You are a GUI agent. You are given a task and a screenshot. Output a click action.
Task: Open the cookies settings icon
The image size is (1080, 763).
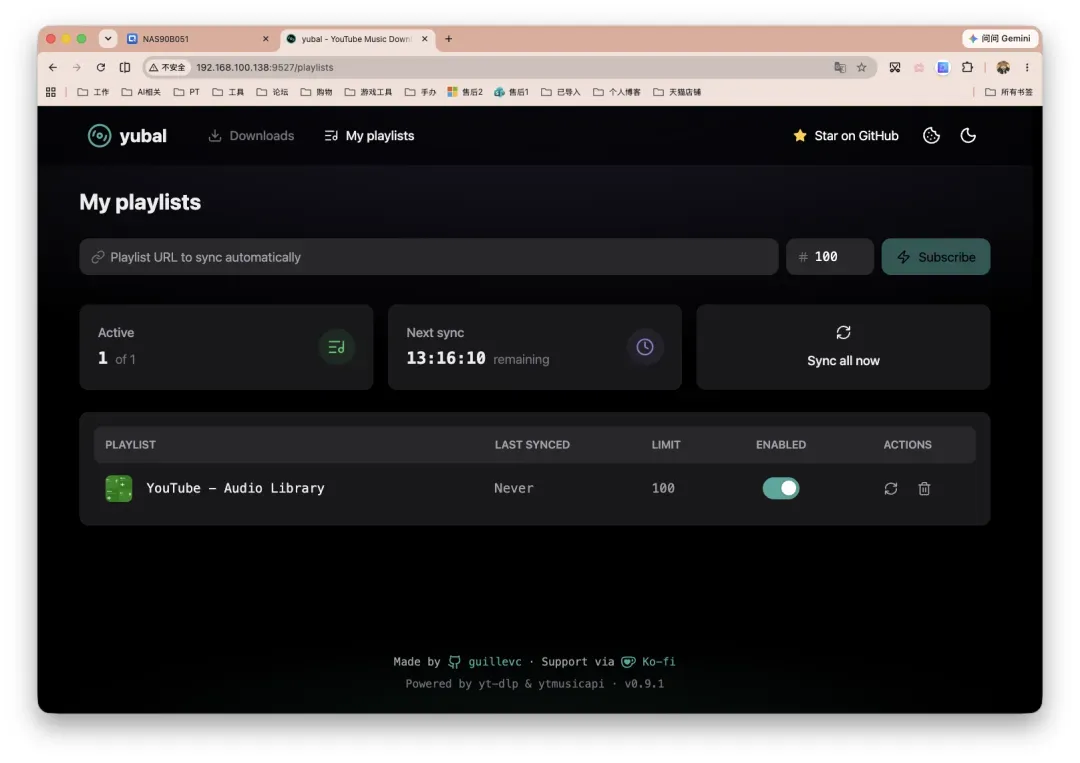(x=931, y=136)
